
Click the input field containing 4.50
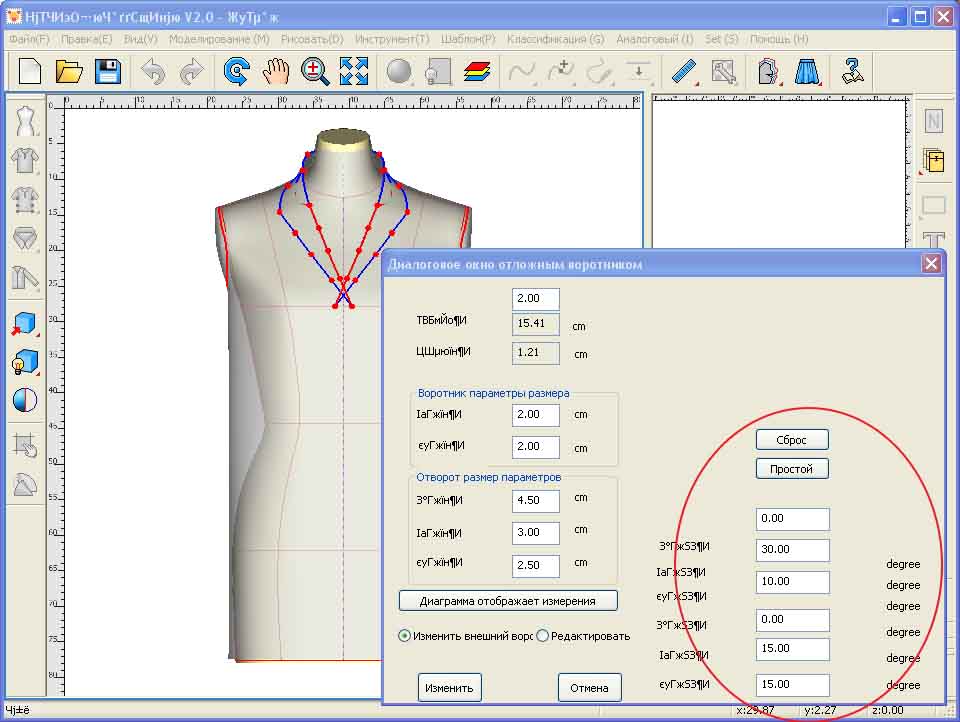pyautogui.click(x=535, y=500)
